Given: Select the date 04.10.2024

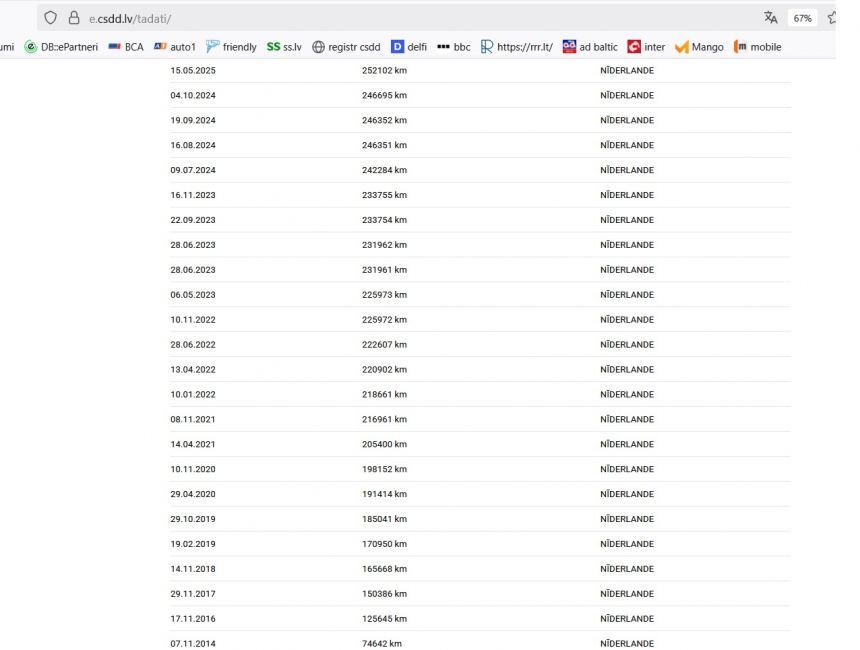Looking at the screenshot, I should click(193, 95).
